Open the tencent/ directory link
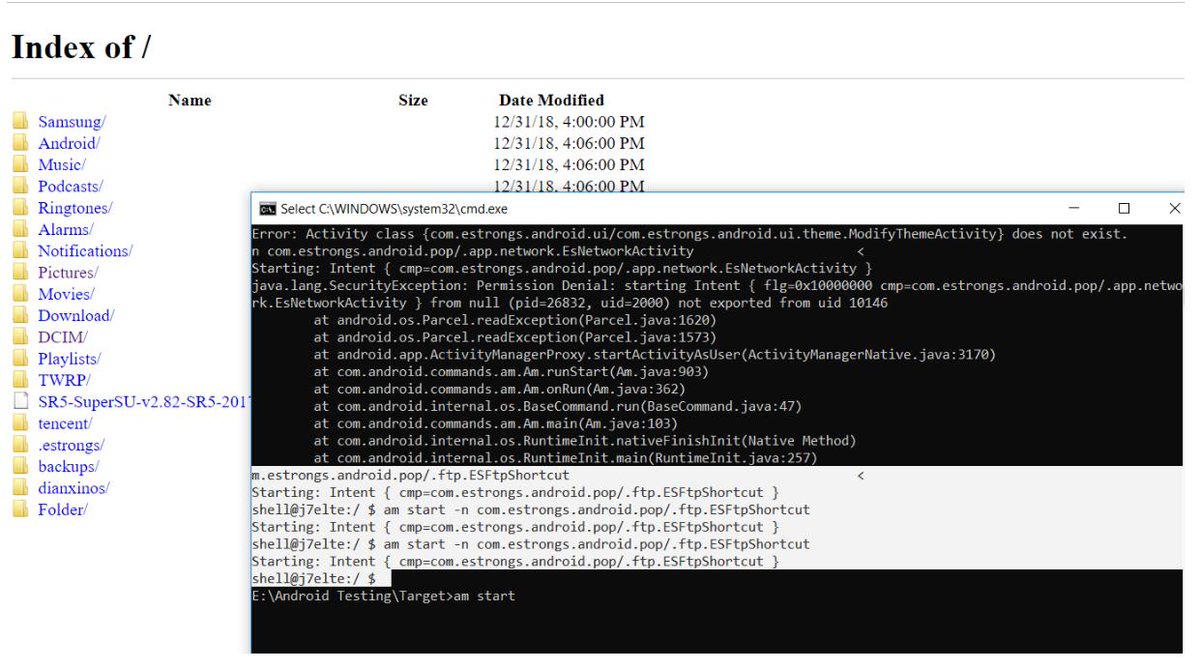 click(x=65, y=423)
